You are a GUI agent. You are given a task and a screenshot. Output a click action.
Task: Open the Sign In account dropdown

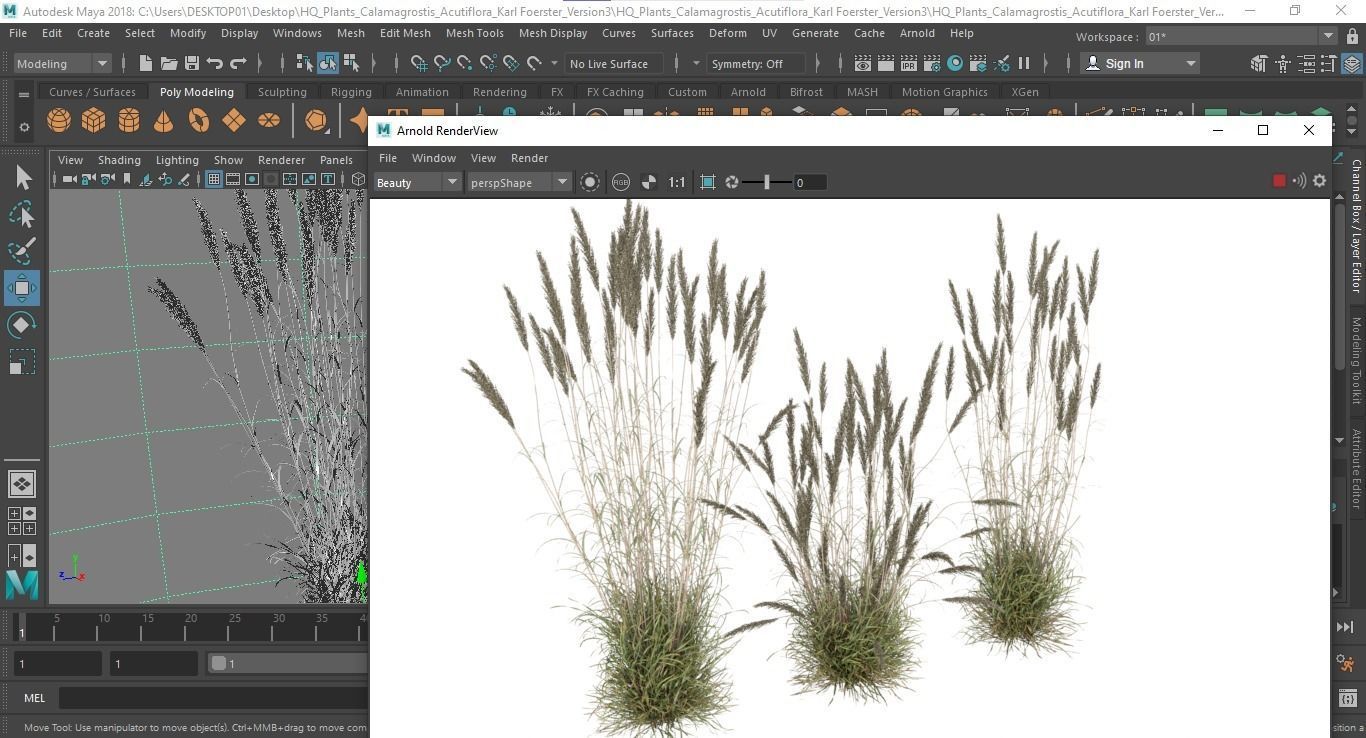click(x=1141, y=63)
